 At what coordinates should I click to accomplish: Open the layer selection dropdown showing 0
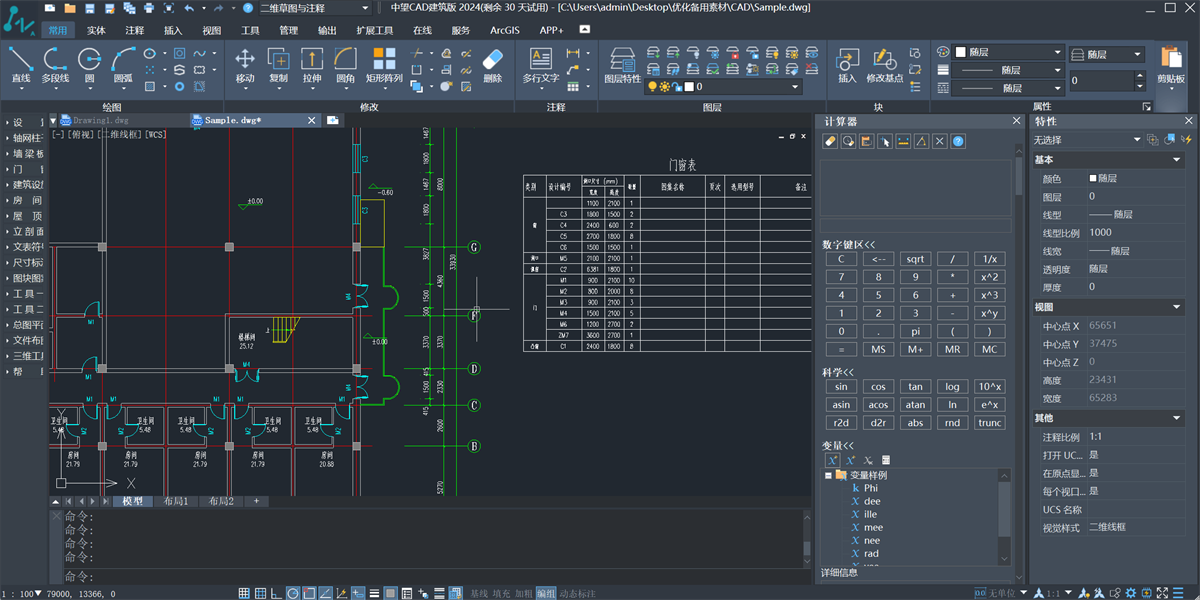pos(795,87)
